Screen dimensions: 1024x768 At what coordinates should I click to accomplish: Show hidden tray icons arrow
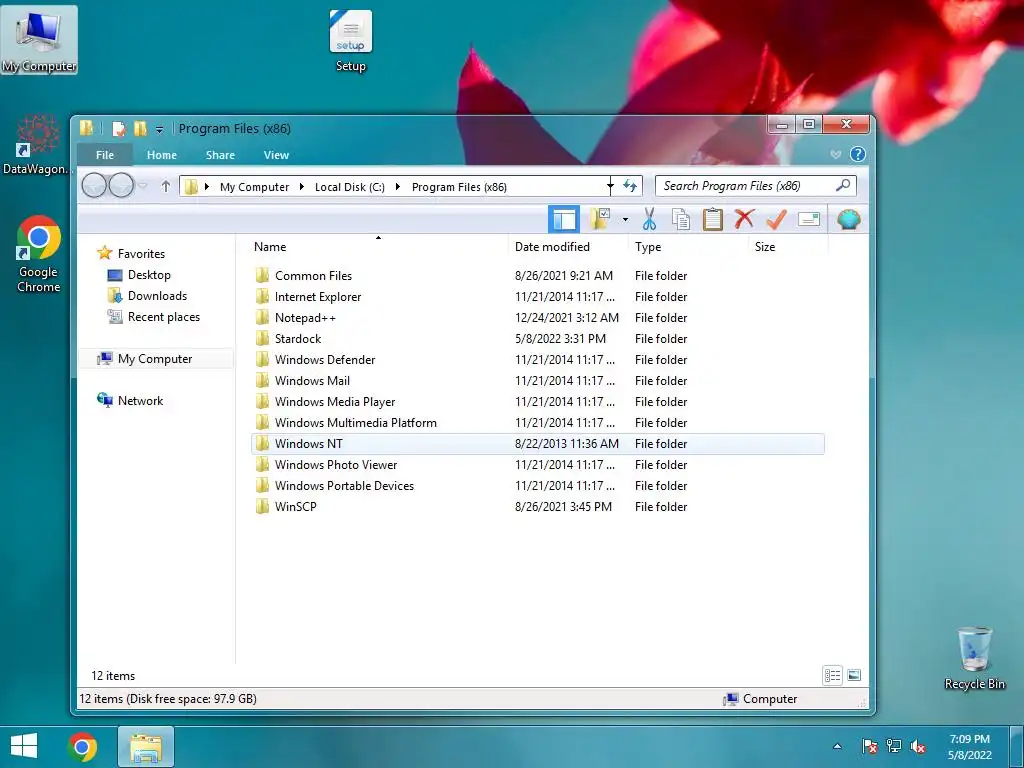(x=837, y=746)
